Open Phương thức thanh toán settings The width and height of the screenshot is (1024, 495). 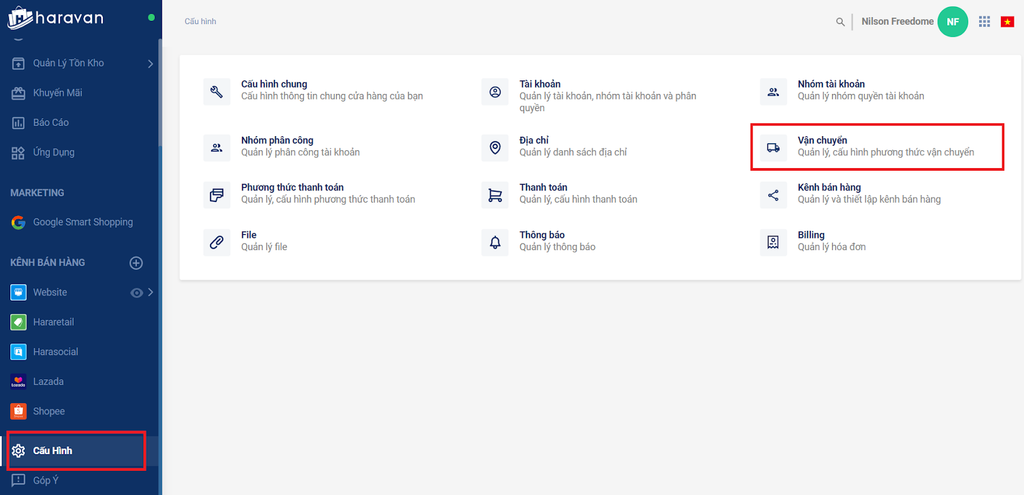[x=293, y=187]
